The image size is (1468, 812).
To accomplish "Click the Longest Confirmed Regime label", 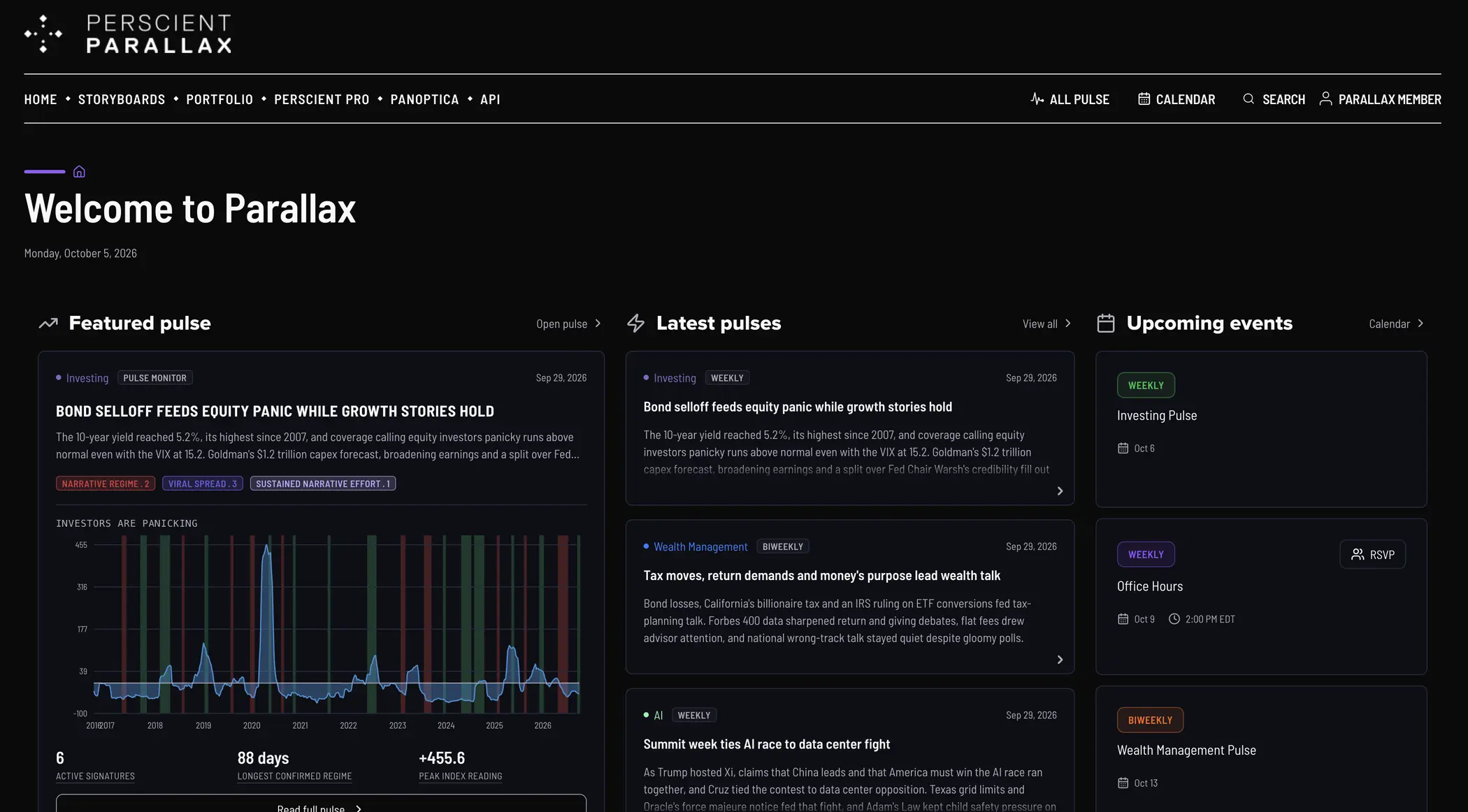I will [x=294, y=776].
